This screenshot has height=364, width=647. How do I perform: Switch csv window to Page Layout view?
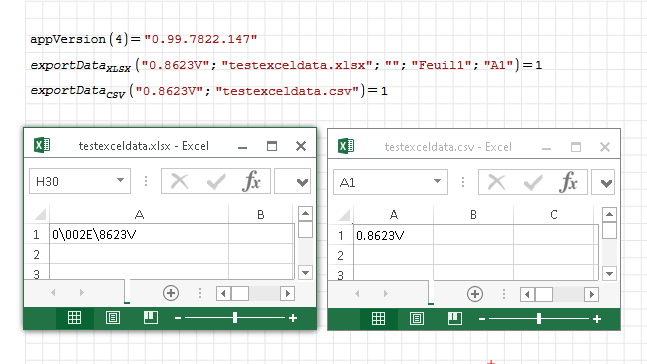pos(417,319)
